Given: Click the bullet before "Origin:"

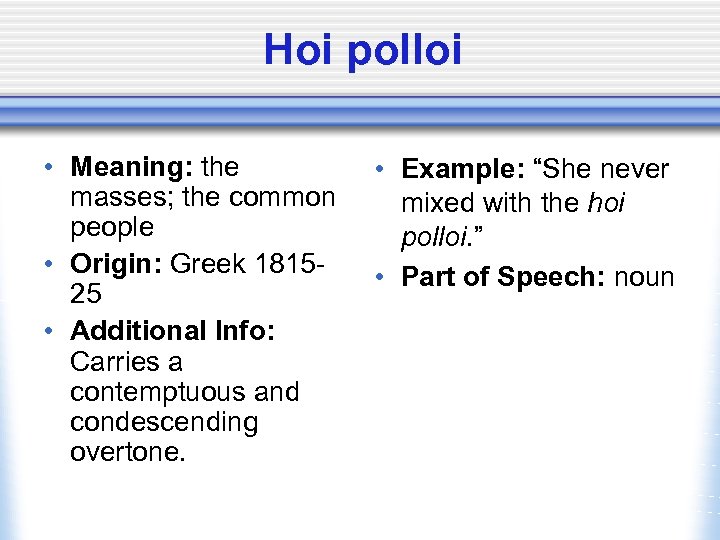Looking at the screenshot, I should tap(49, 265).
